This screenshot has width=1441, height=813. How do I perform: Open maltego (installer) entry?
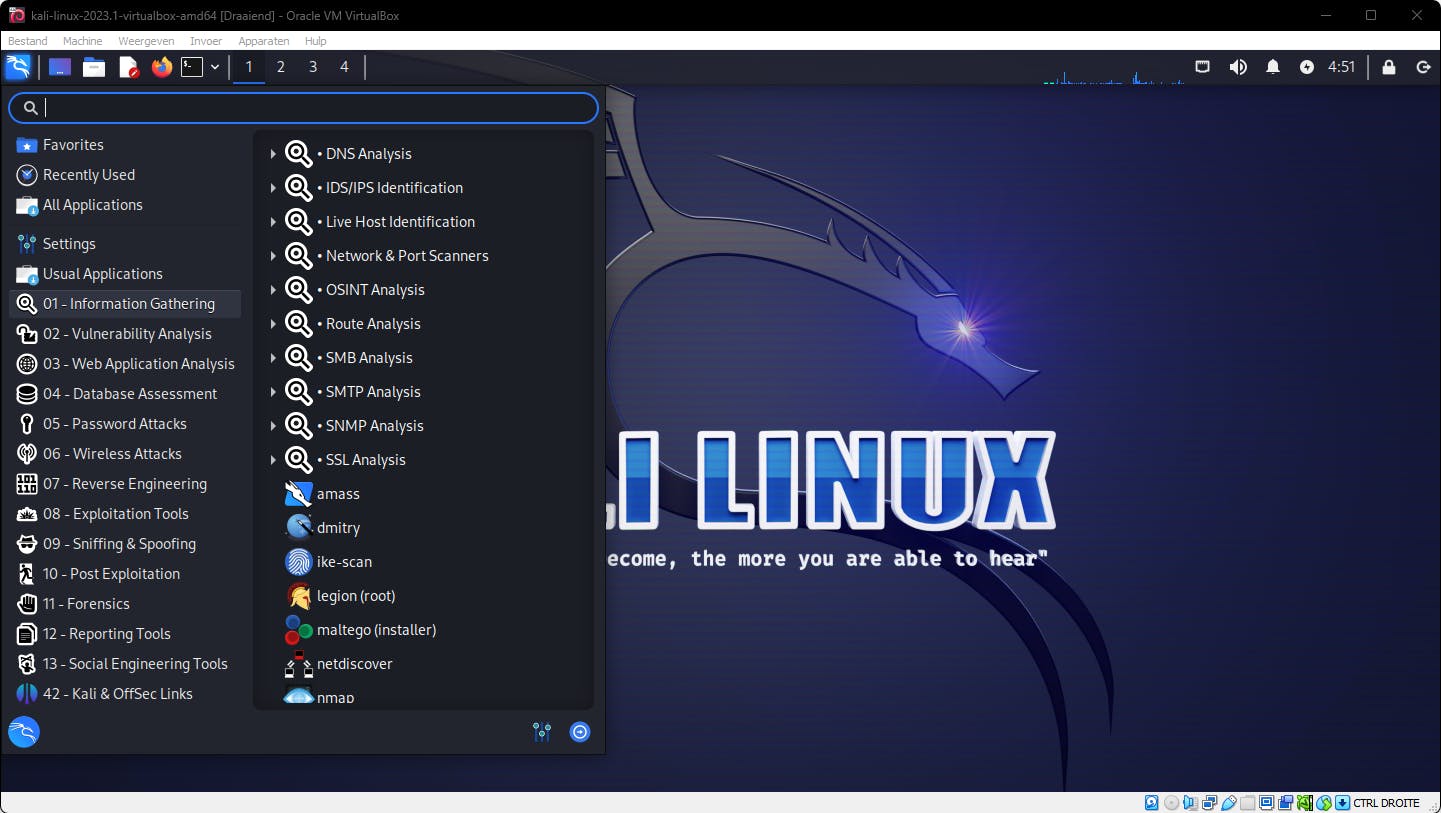pyautogui.click(x=376, y=630)
